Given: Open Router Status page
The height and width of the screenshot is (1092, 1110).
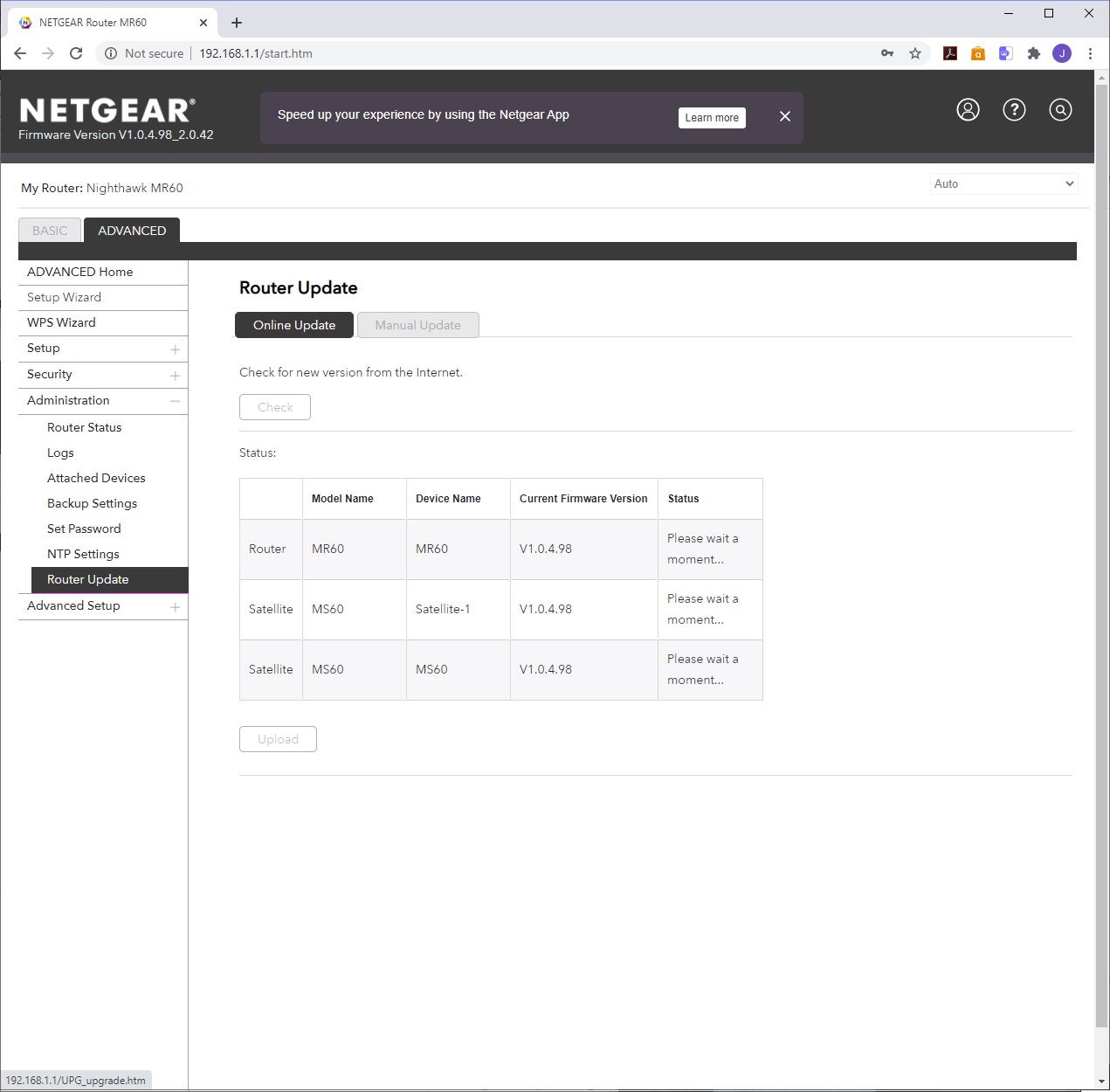Looking at the screenshot, I should pyautogui.click(x=85, y=427).
